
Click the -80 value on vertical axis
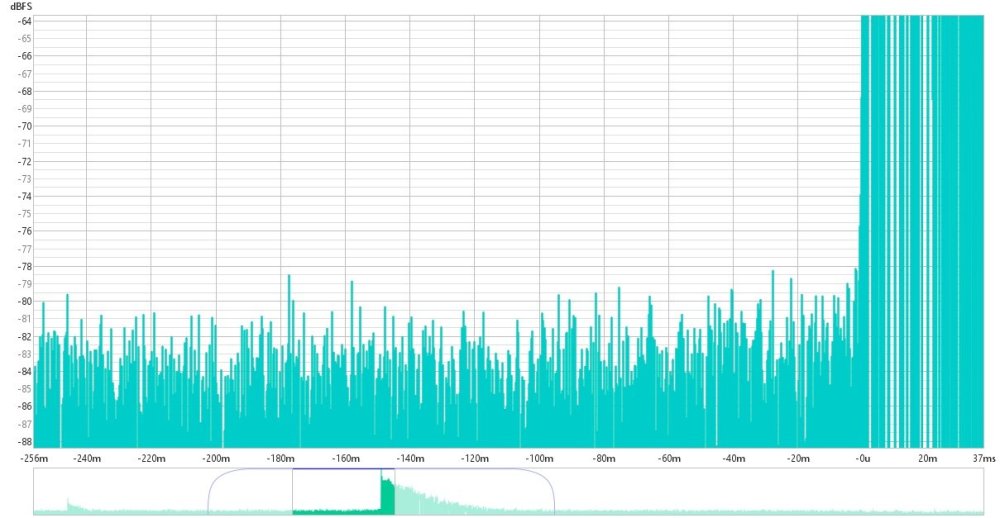[24, 302]
